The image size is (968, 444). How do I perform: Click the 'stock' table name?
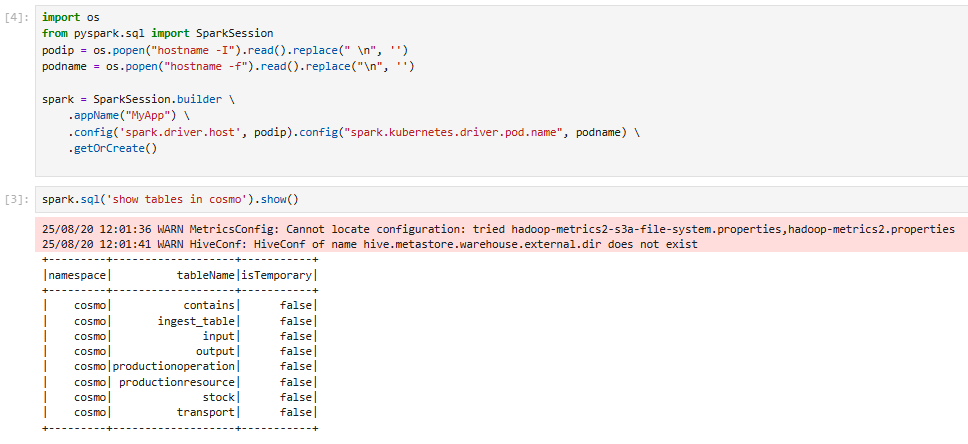tap(219, 397)
